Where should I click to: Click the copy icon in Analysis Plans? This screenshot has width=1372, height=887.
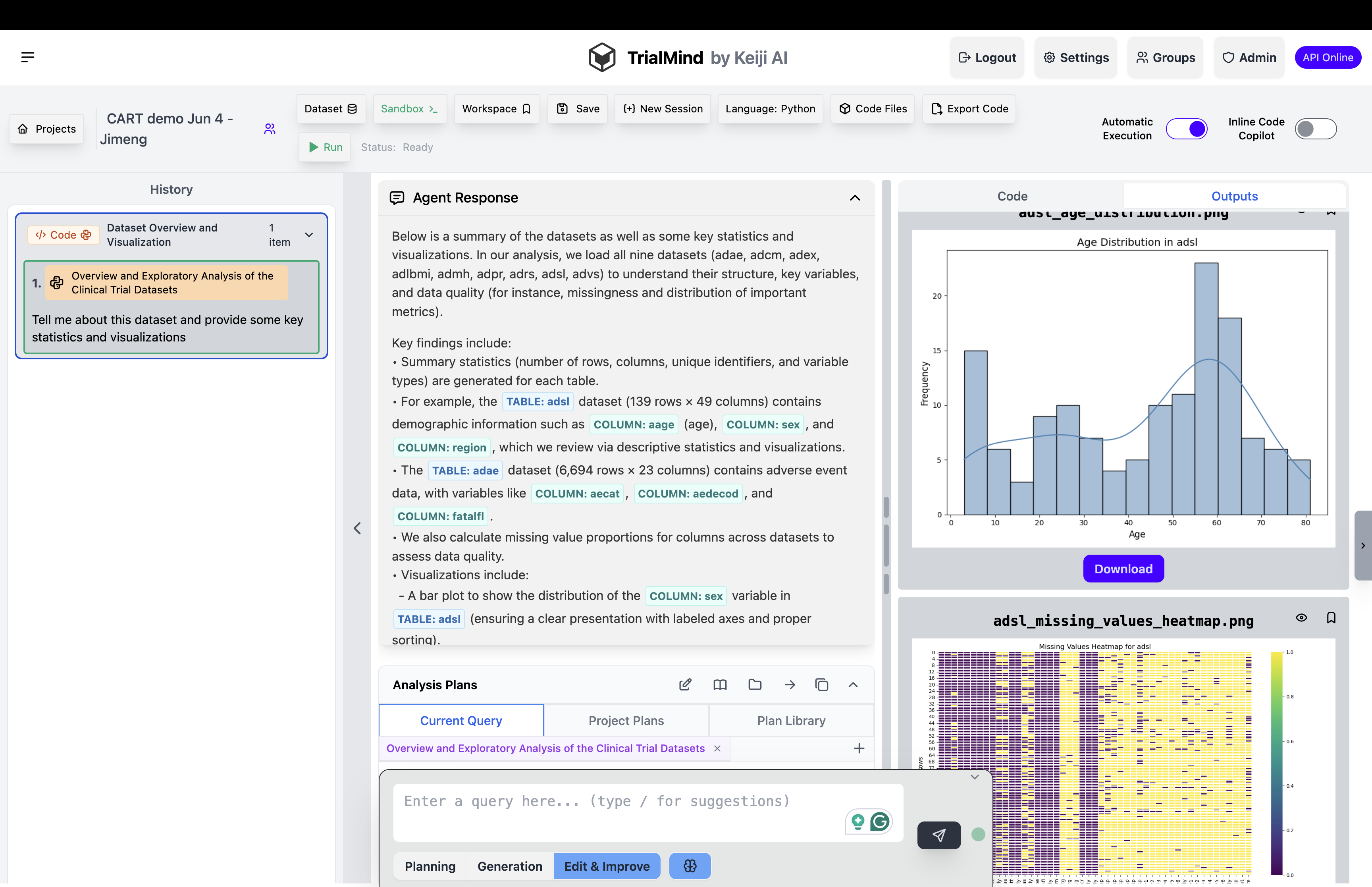[x=821, y=684]
